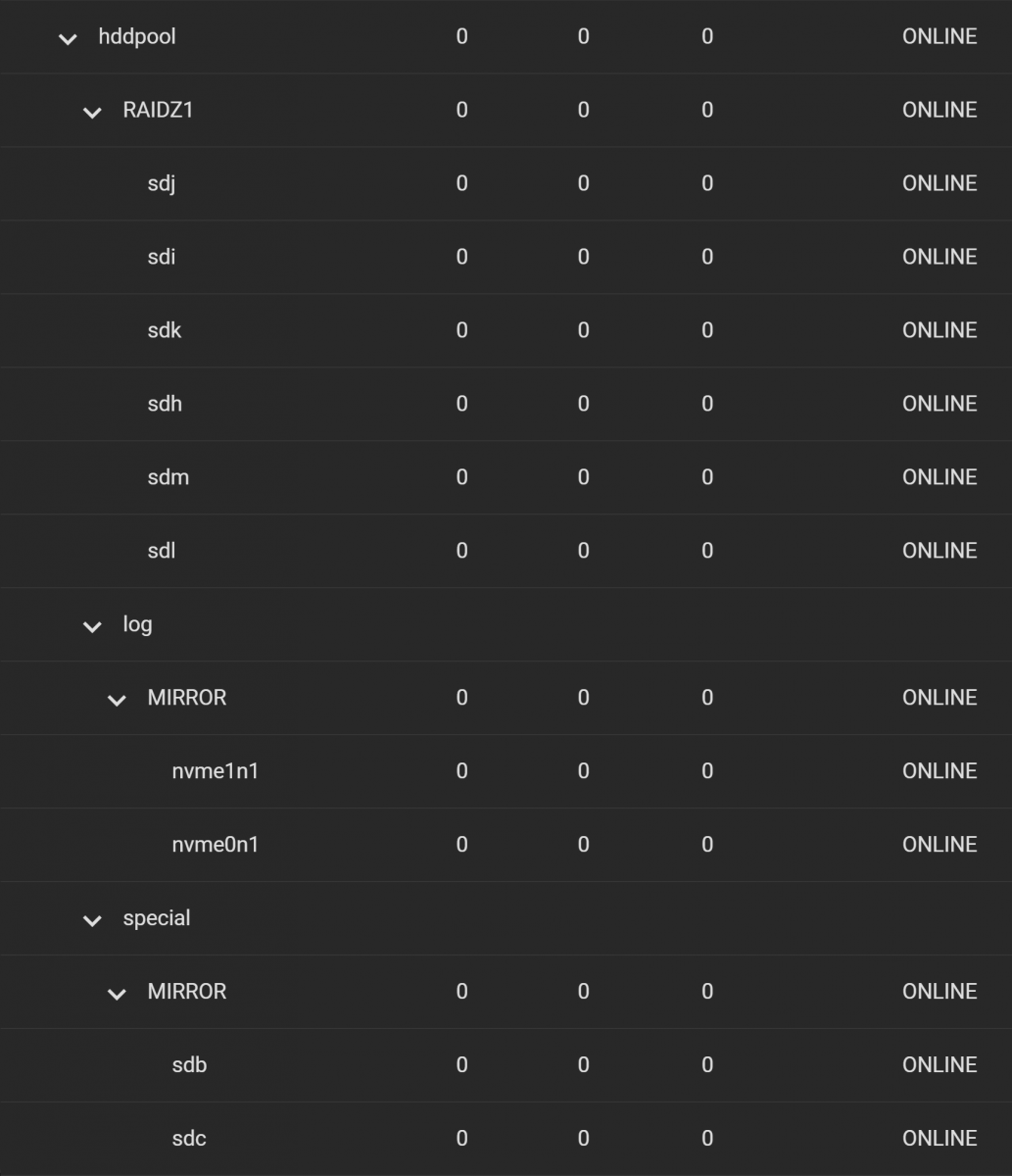Click the hddpool pool name
The width and height of the screenshot is (1012, 1176).
click(x=137, y=37)
